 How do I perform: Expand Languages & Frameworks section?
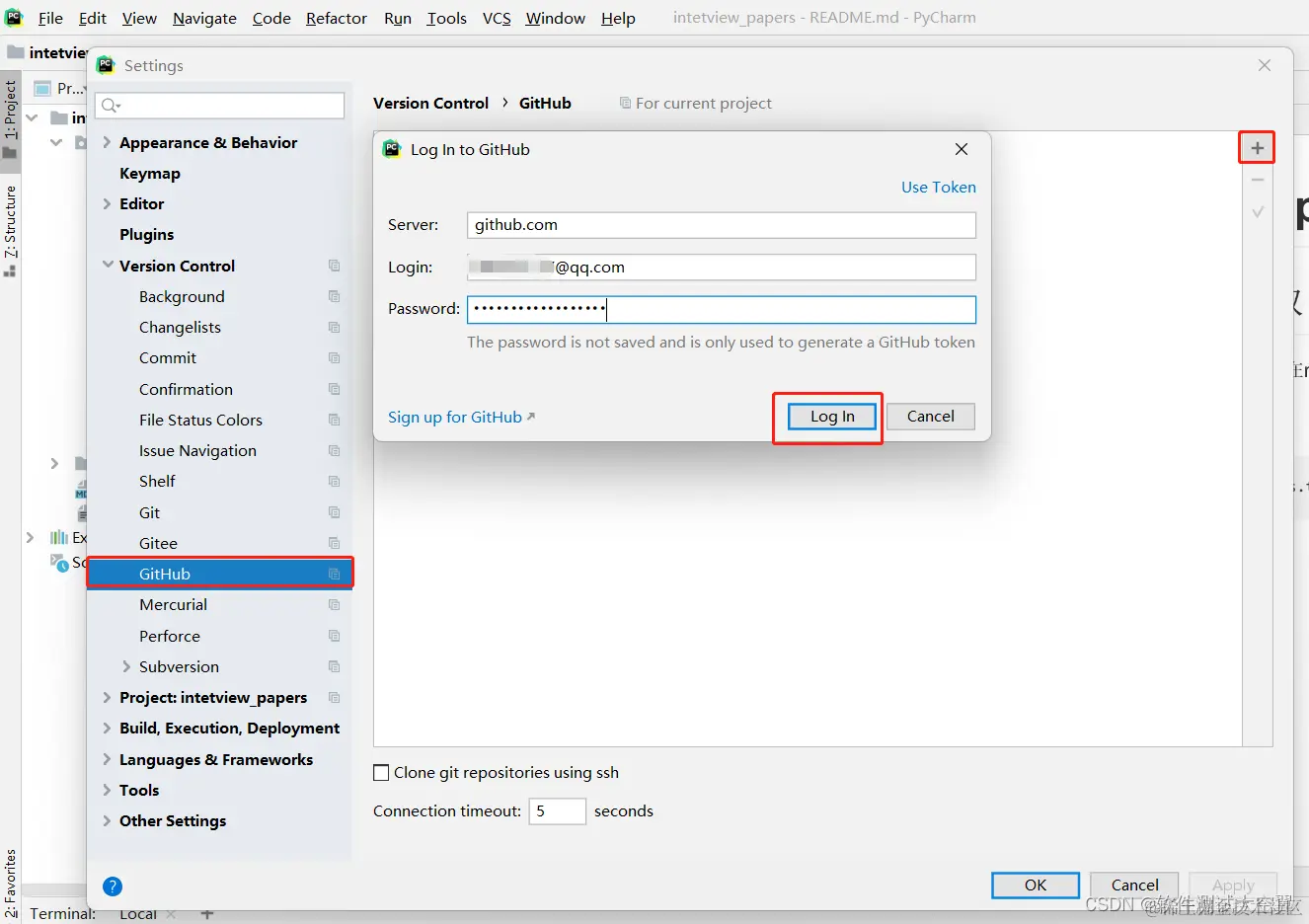(107, 759)
